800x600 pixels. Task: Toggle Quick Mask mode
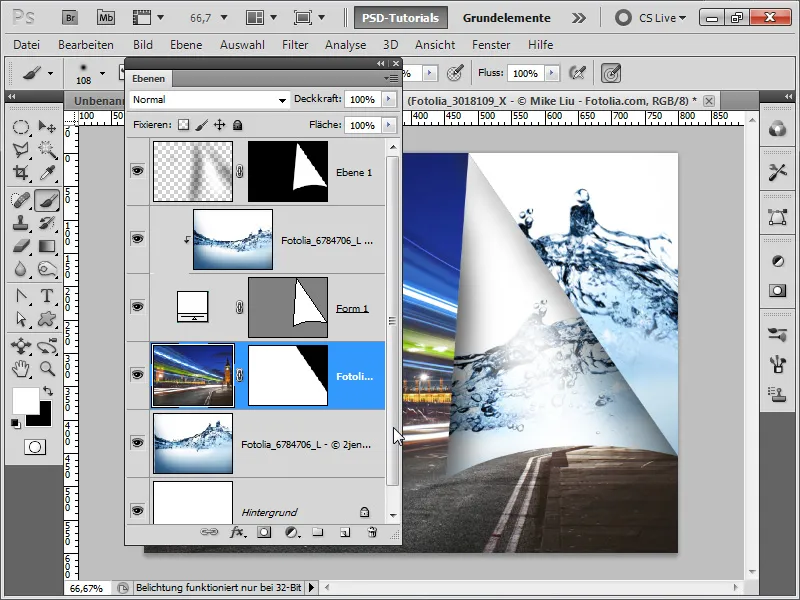point(35,447)
